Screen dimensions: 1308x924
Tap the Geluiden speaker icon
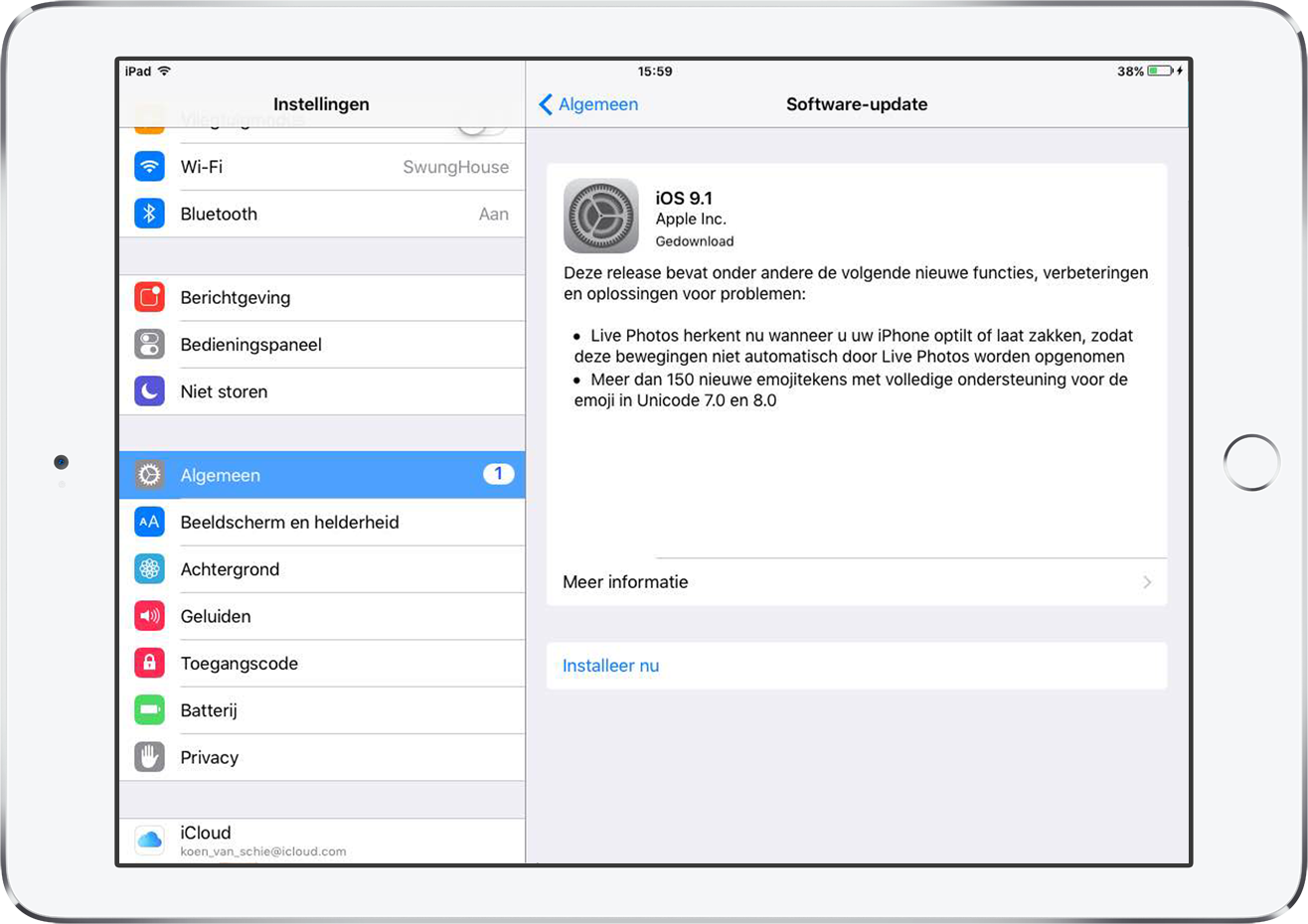point(149,616)
